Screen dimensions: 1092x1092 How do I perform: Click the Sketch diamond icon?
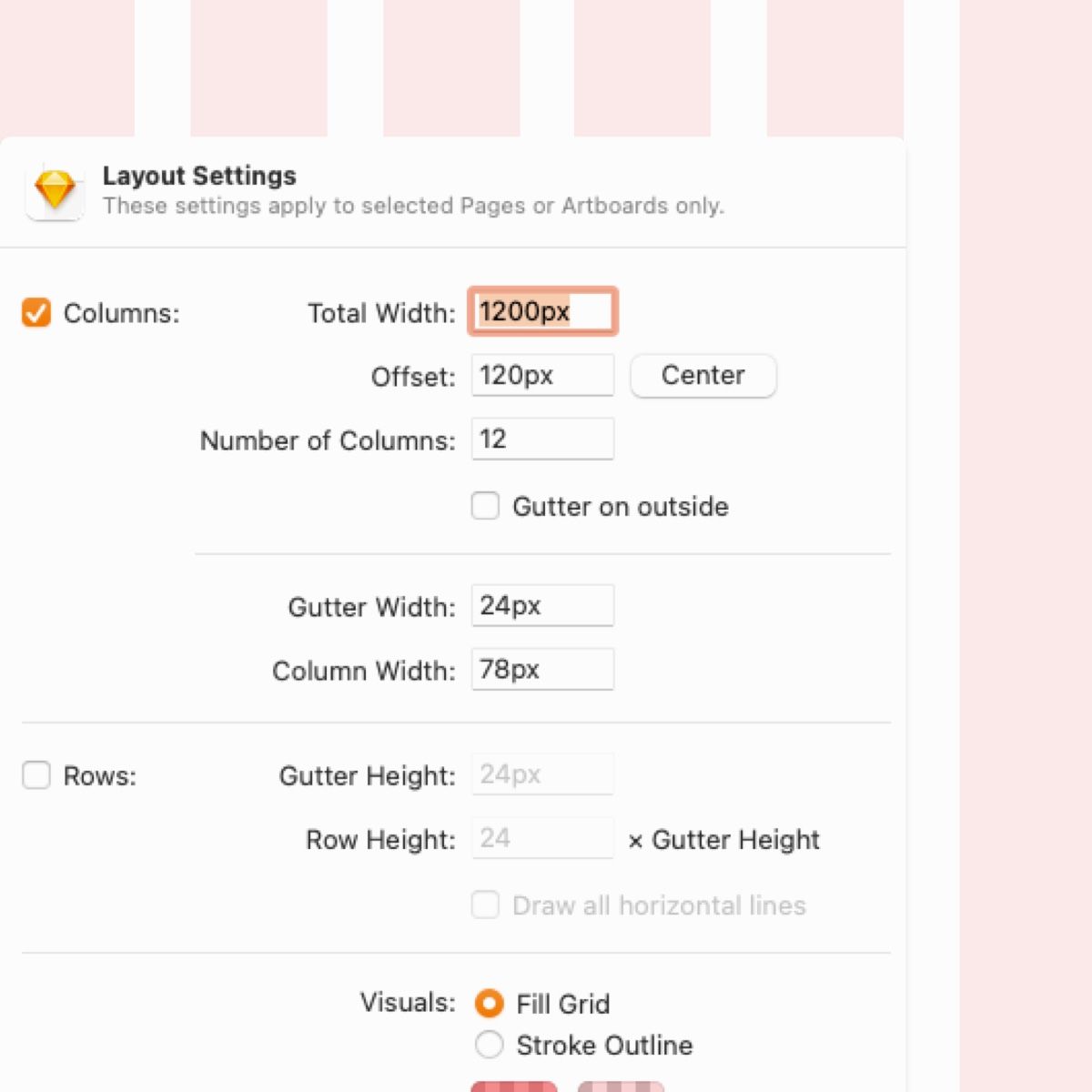pyautogui.click(x=55, y=191)
